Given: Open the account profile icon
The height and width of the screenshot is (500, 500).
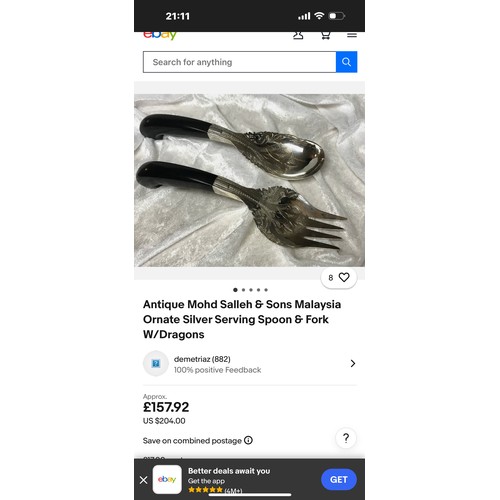Looking at the screenshot, I should click(x=298, y=36).
